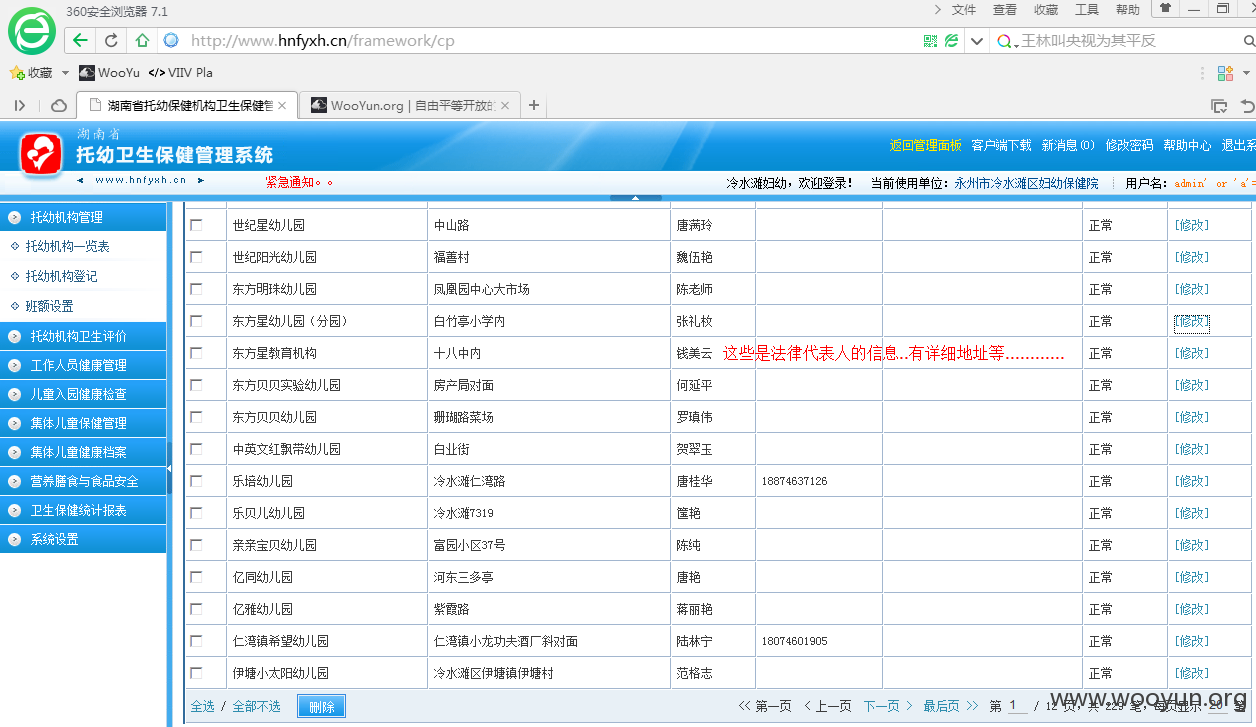
Task: Check the box for 伊塘小太阳幼儿园
Action: 196,673
